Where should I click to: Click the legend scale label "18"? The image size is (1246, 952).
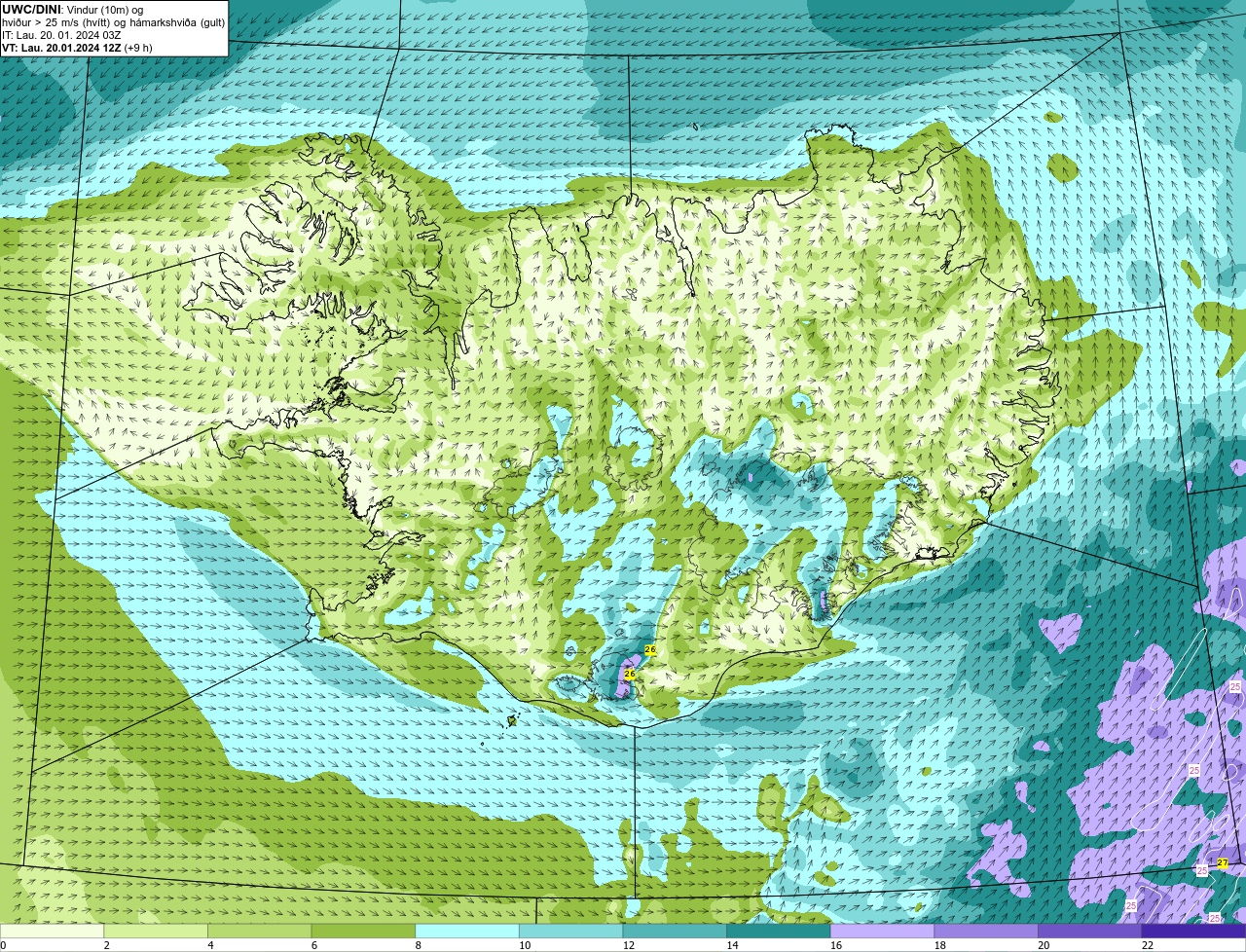[x=940, y=945]
